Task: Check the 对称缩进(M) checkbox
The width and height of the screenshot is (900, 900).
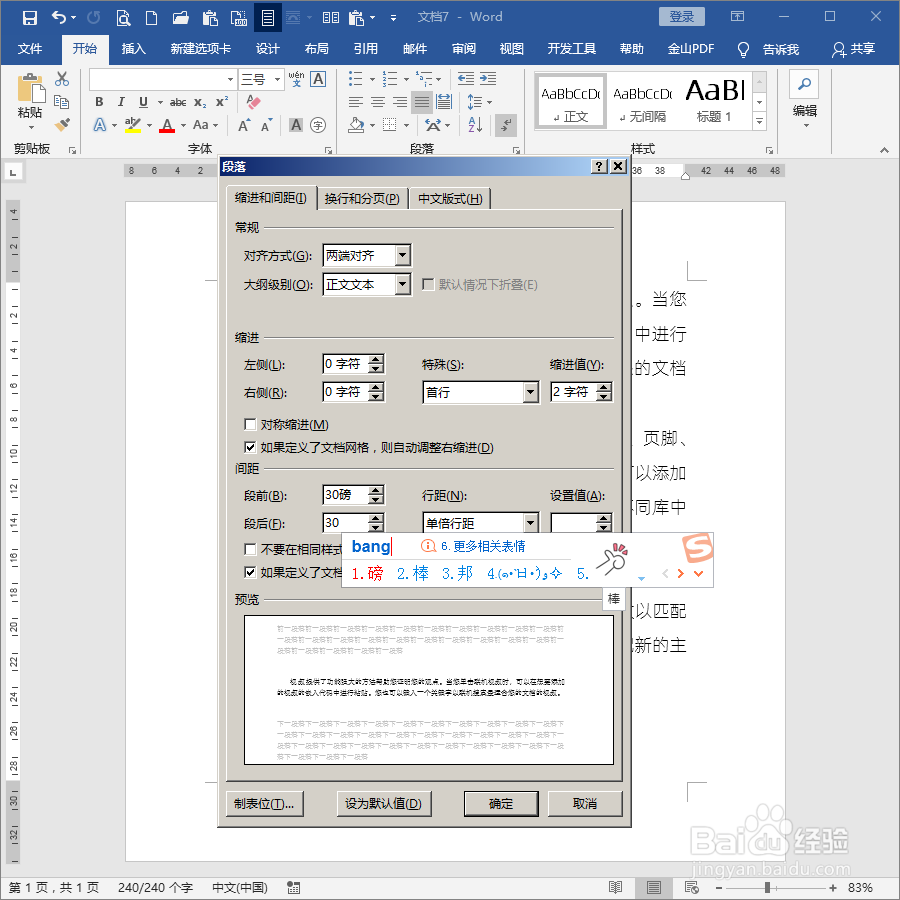Action: (x=250, y=424)
